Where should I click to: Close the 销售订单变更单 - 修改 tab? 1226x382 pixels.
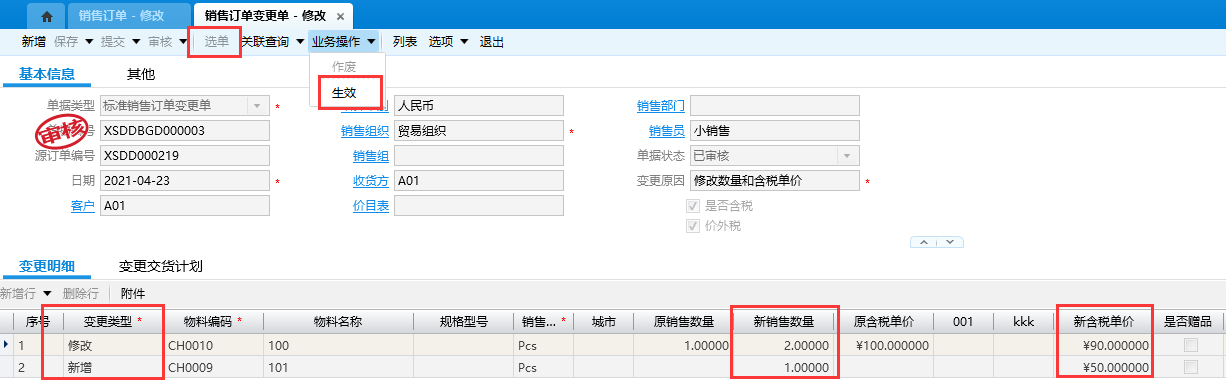point(340,17)
